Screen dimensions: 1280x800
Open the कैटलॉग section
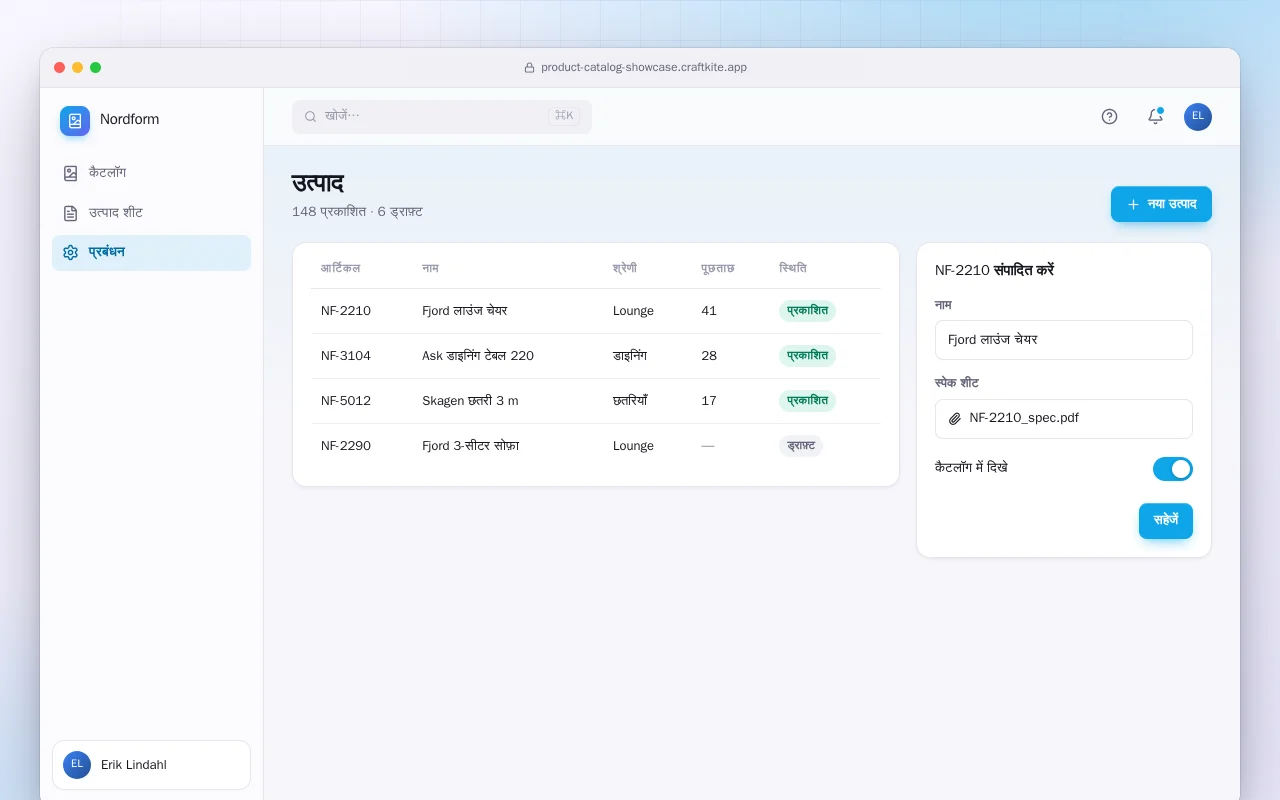151,173
